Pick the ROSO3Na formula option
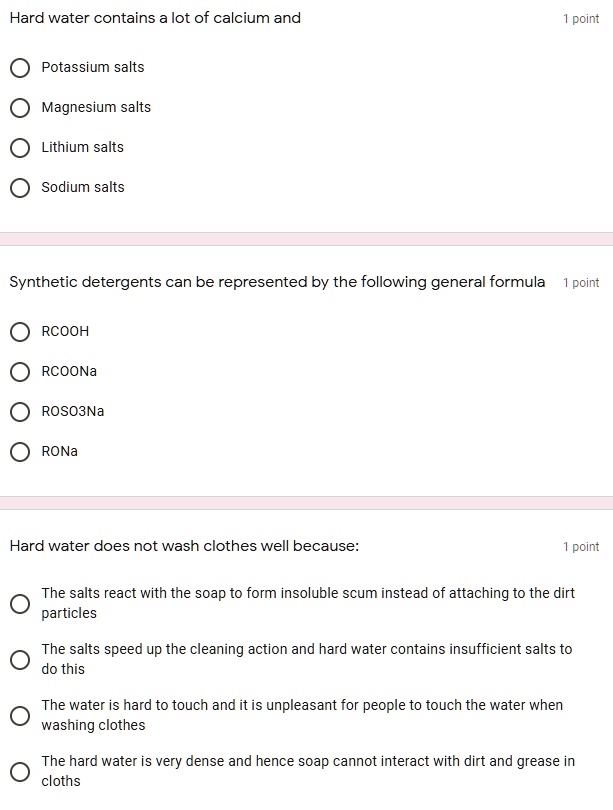The image size is (613, 810). [x=20, y=412]
